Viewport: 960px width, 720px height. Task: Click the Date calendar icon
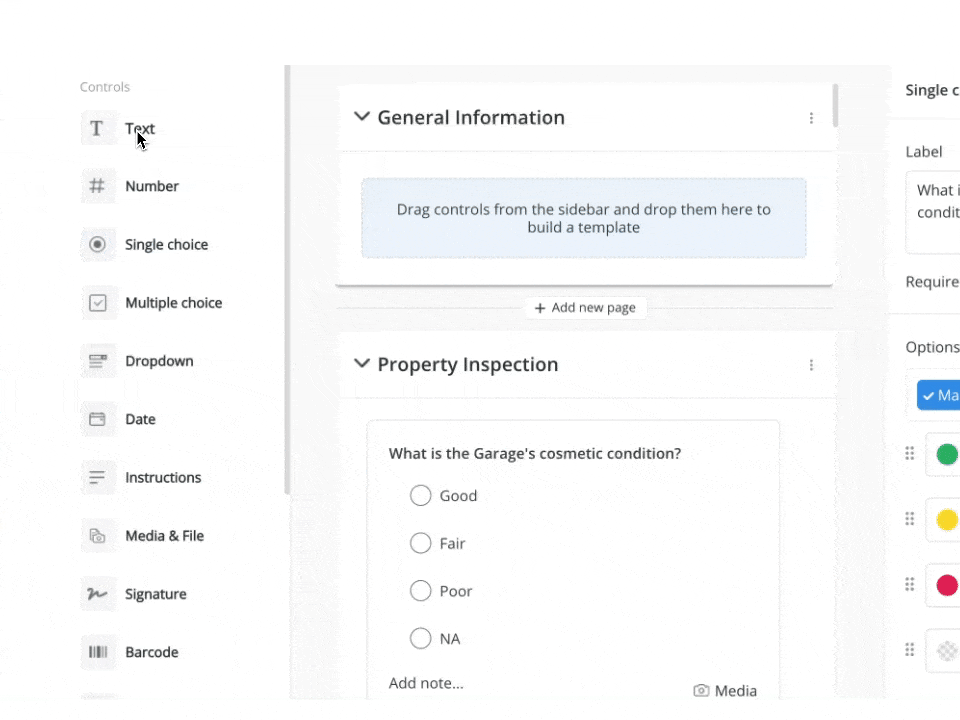[x=97, y=419]
